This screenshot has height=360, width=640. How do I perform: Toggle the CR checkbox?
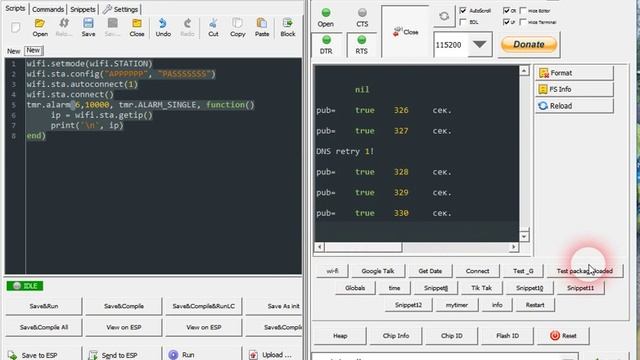[506, 10]
